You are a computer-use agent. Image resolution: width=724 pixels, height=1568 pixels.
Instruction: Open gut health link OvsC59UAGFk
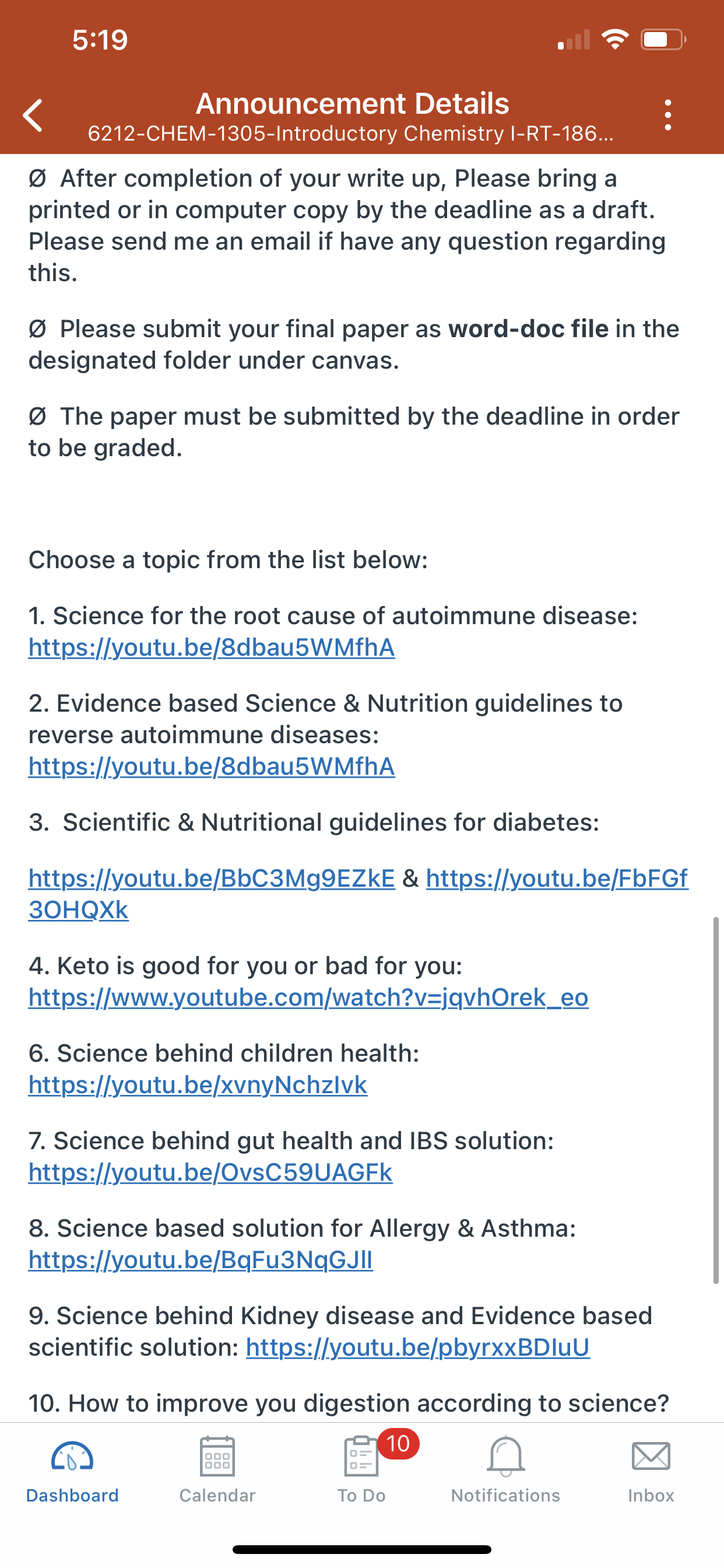click(x=210, y=1173)
